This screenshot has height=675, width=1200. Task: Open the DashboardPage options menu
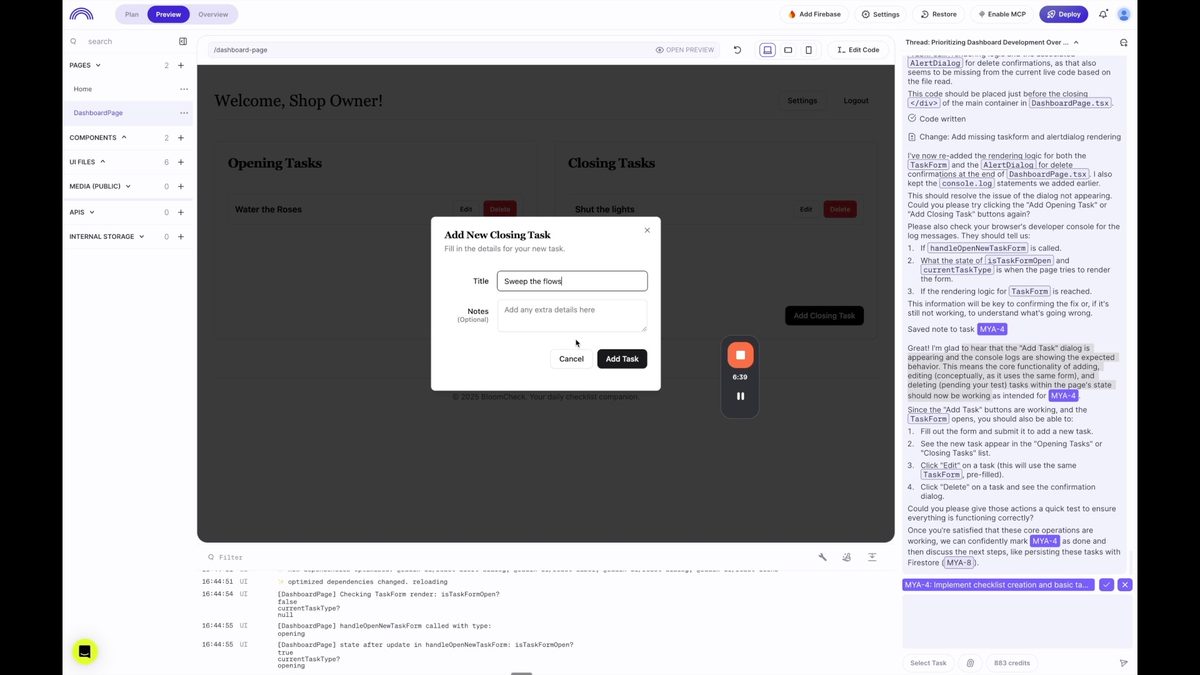183,113
